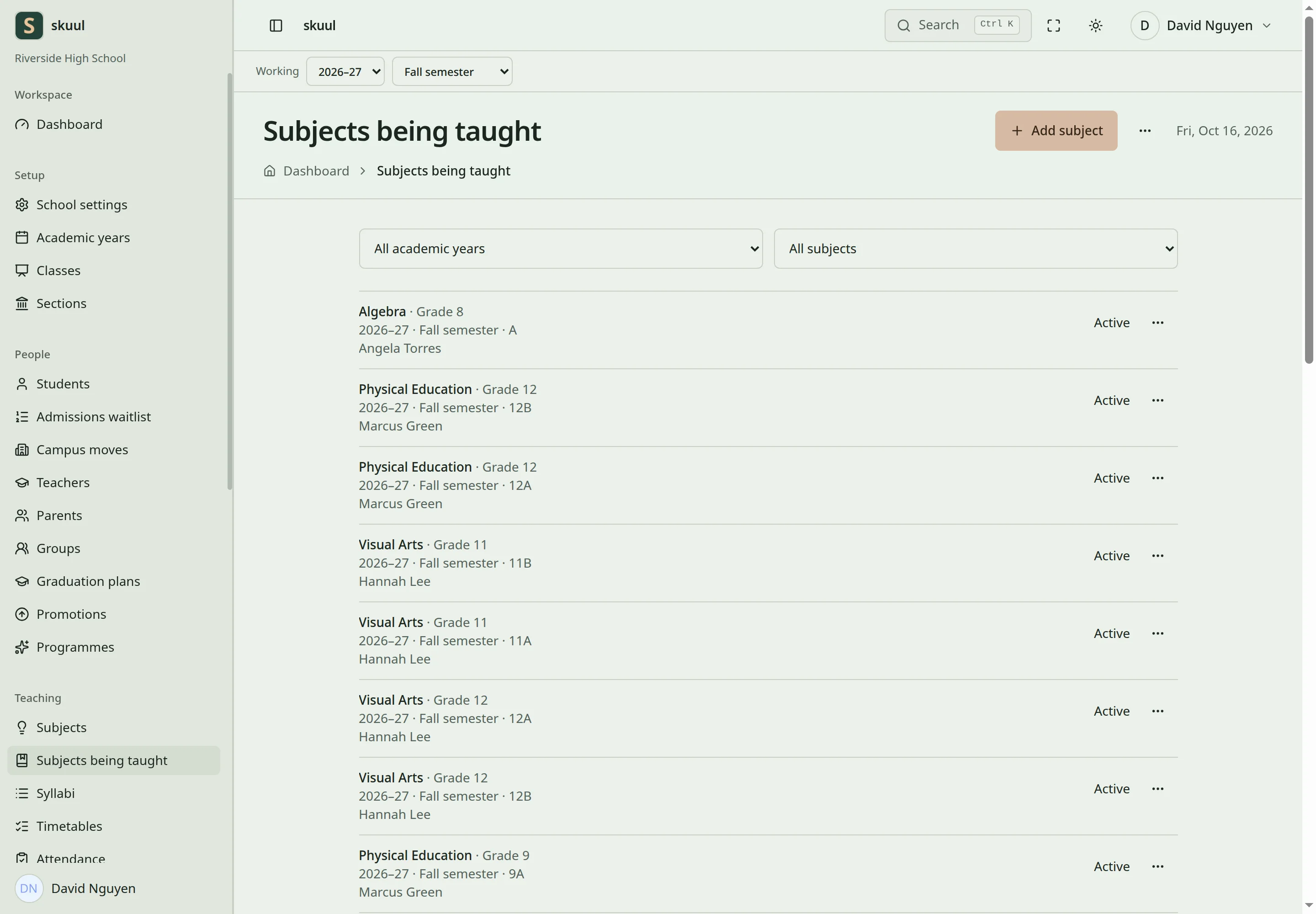This screenshot has height=914, width=1316.
Task: Go to Academic years in the sidebar
Action: (113, 237)
